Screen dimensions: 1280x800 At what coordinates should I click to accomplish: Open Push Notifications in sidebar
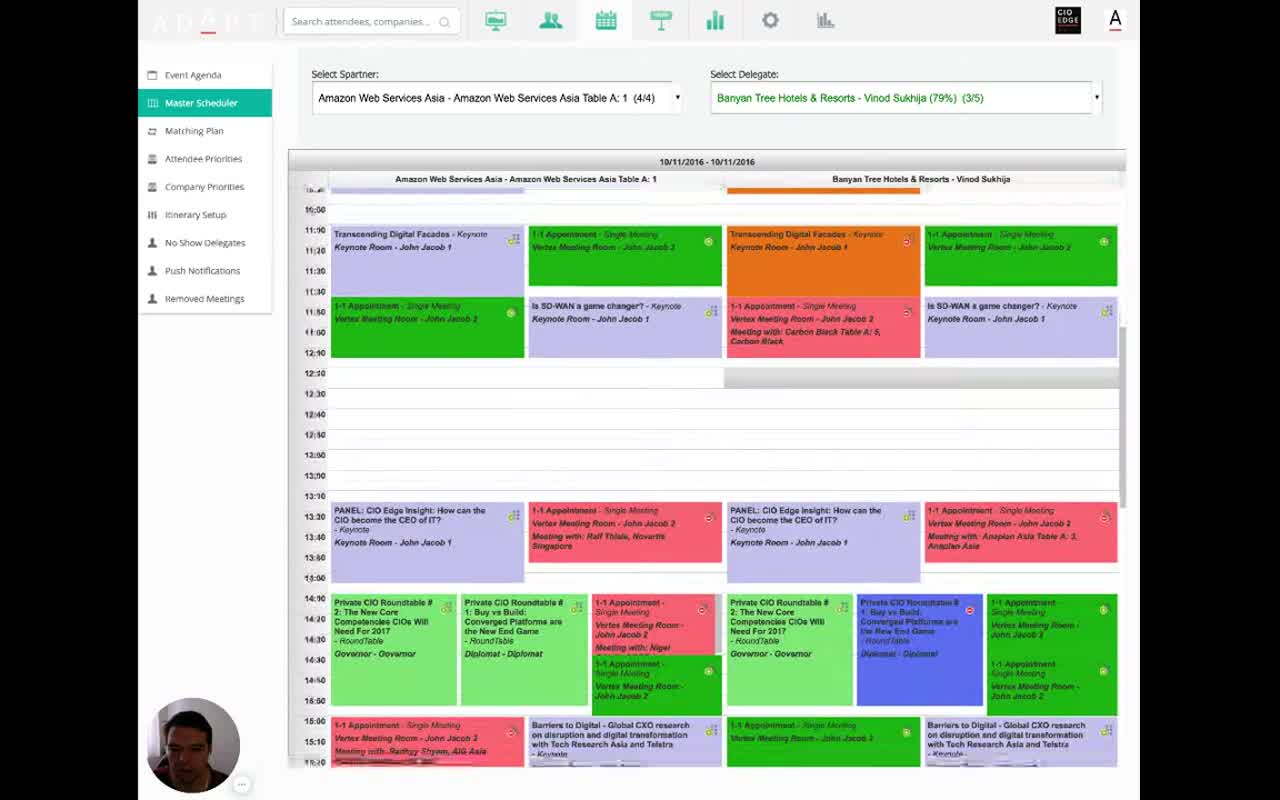[205, 271]
